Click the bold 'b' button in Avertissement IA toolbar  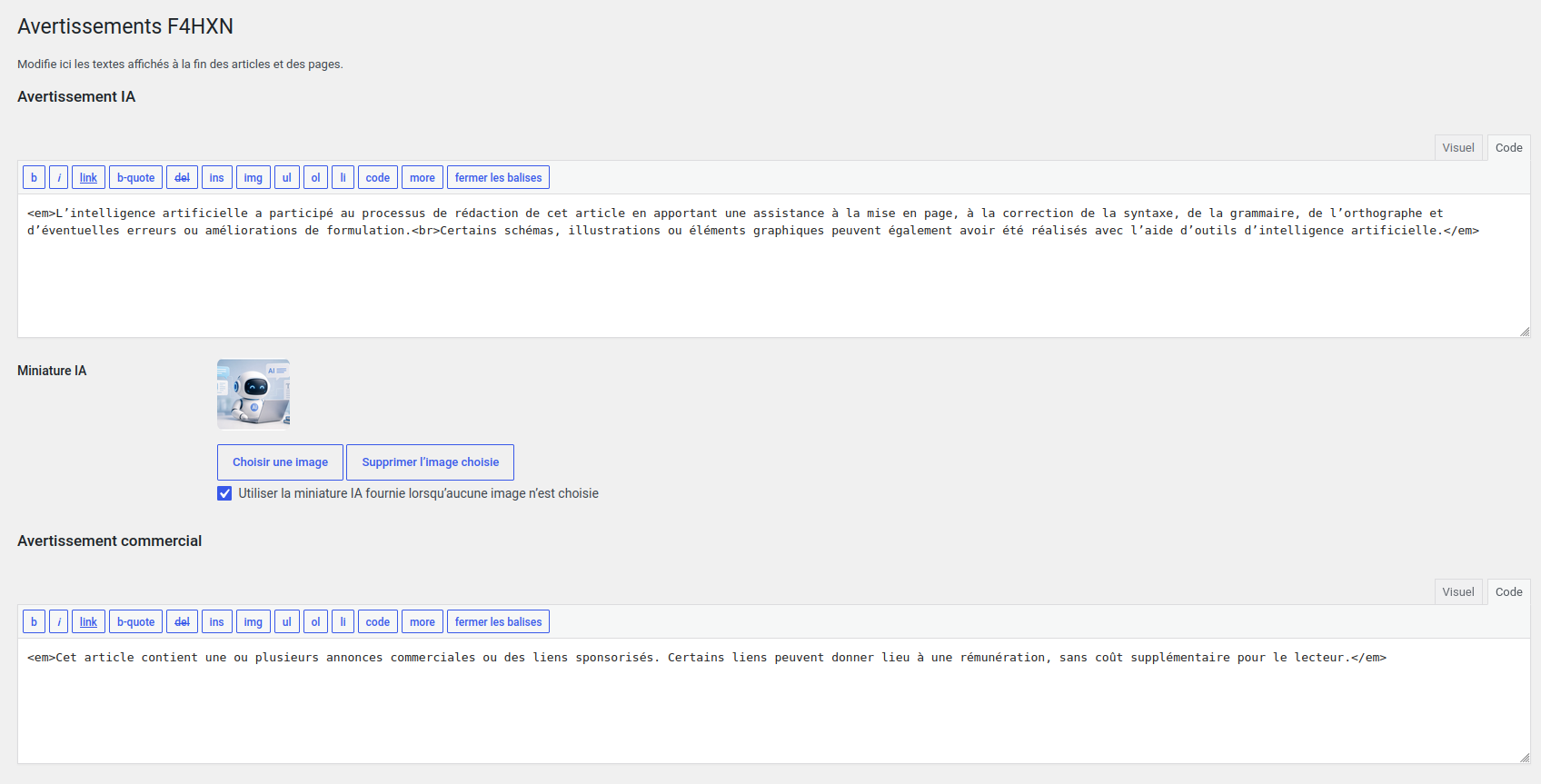34,177
